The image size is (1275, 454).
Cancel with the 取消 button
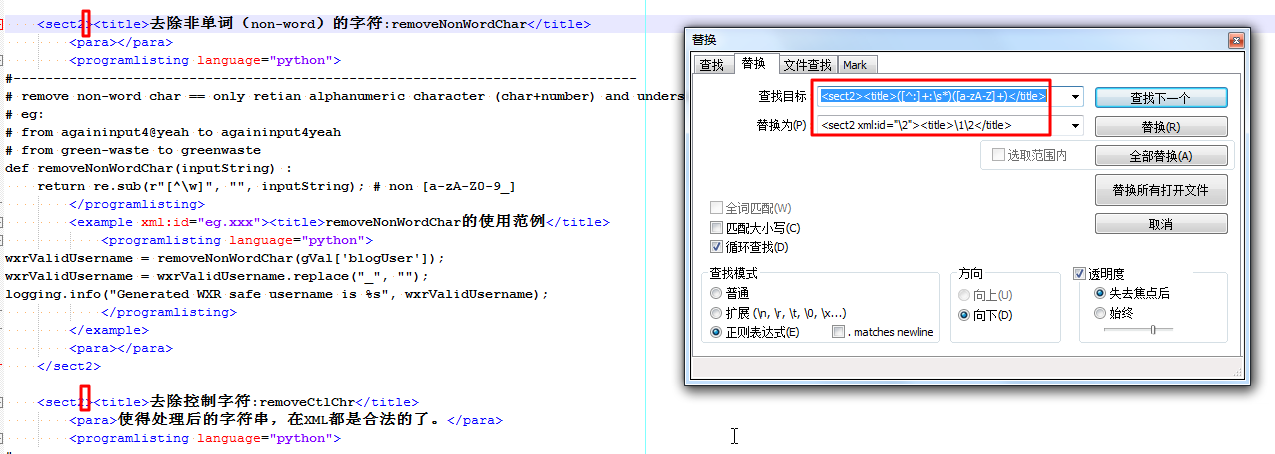(1160, 224)
